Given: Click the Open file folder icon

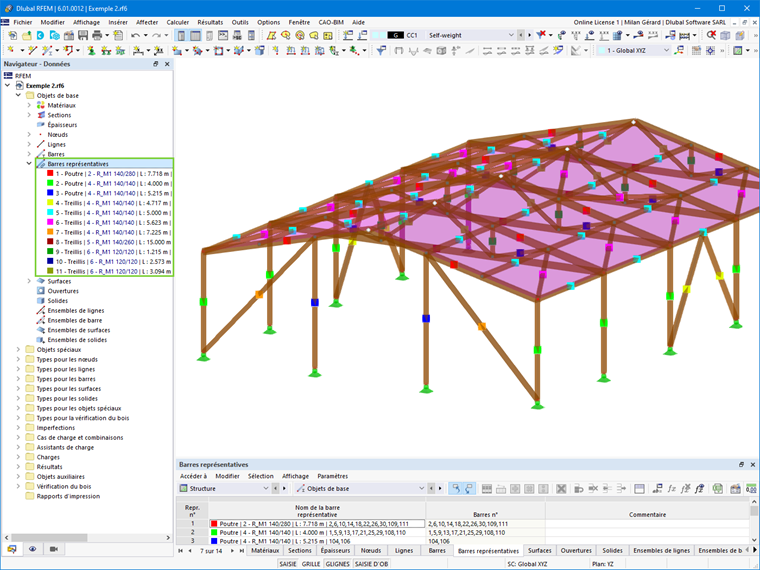Looking at the screenshot, I should point(27,35).
